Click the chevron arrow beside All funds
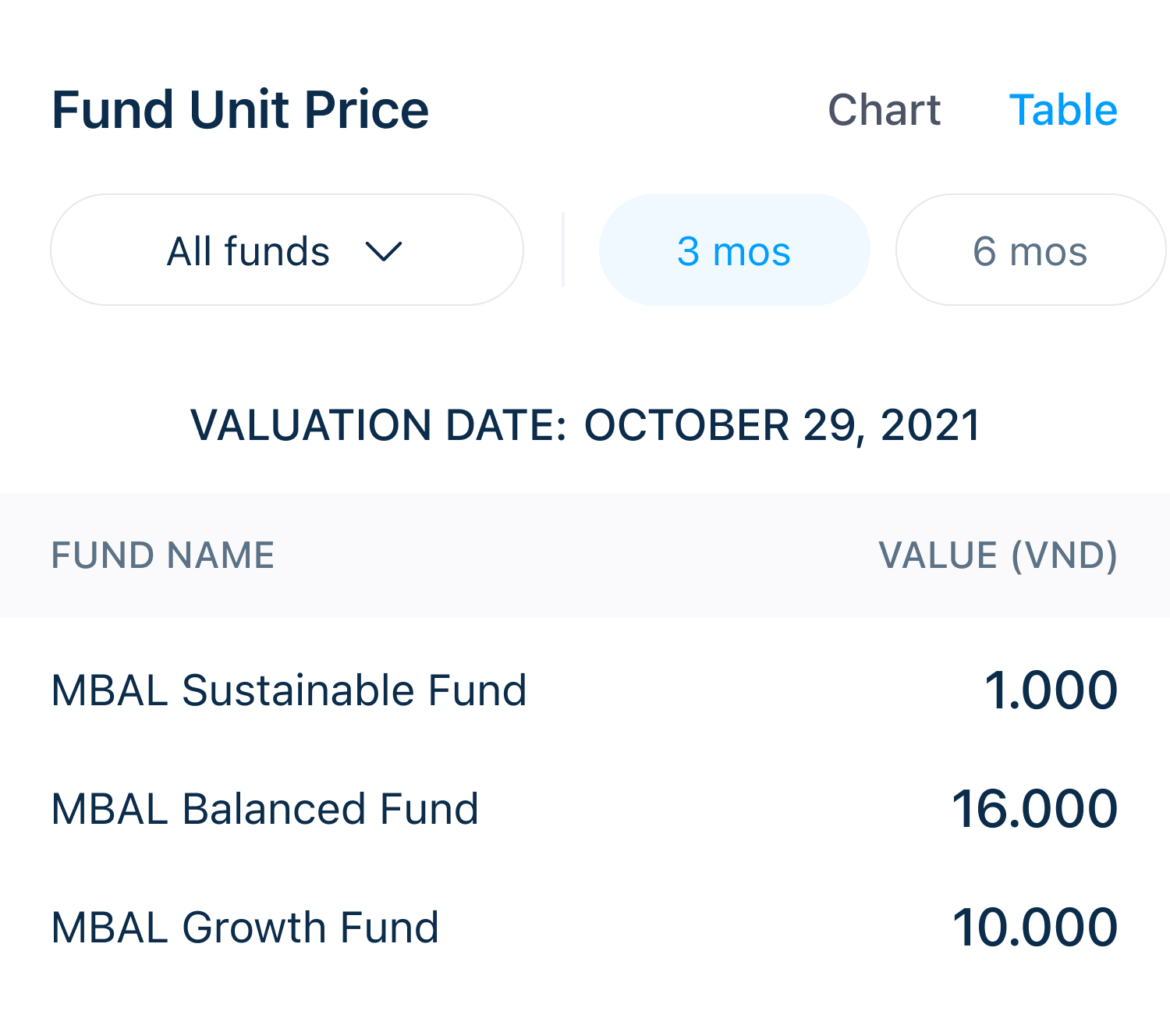The image size is (1170, 1036). coord(383,251)
